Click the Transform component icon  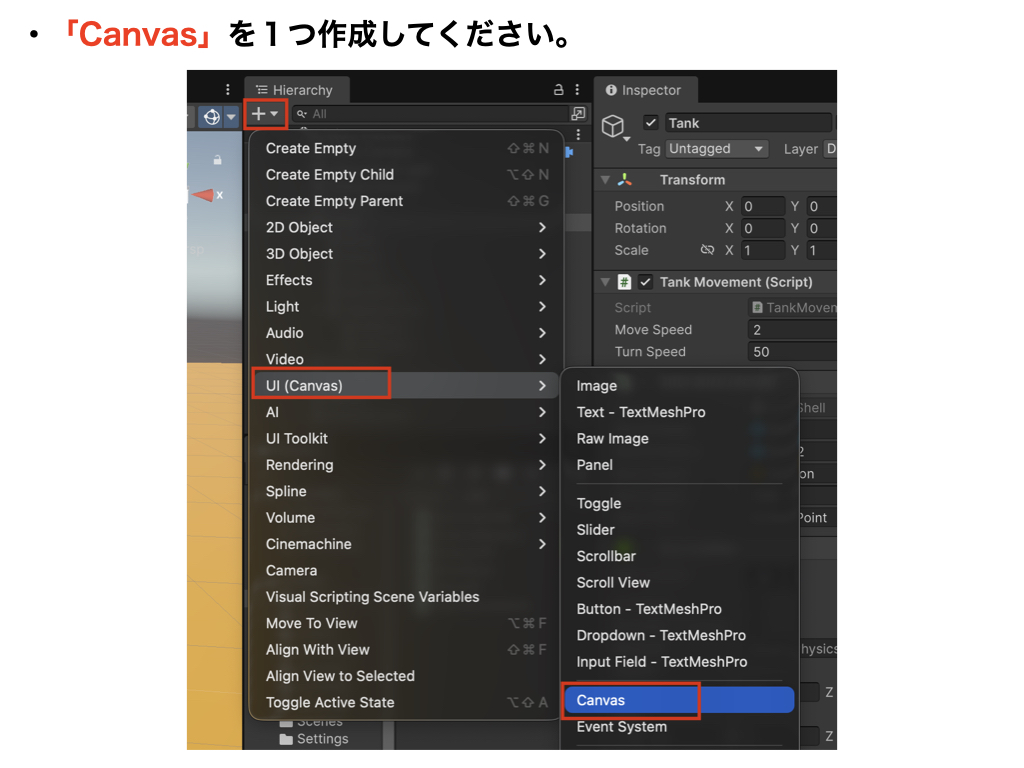point(625,180)
